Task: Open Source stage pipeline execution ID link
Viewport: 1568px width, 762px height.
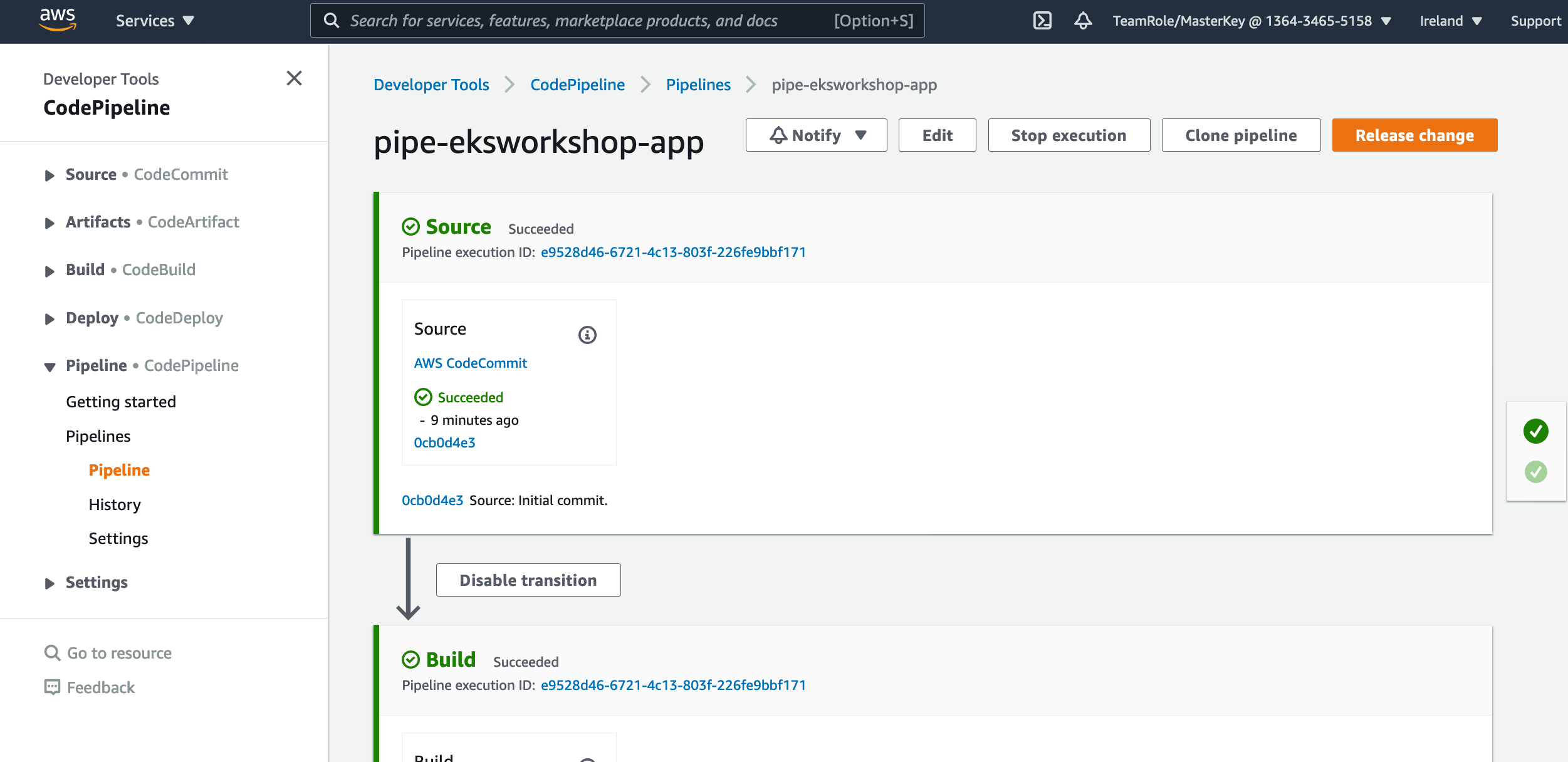Action: (673, 252)
